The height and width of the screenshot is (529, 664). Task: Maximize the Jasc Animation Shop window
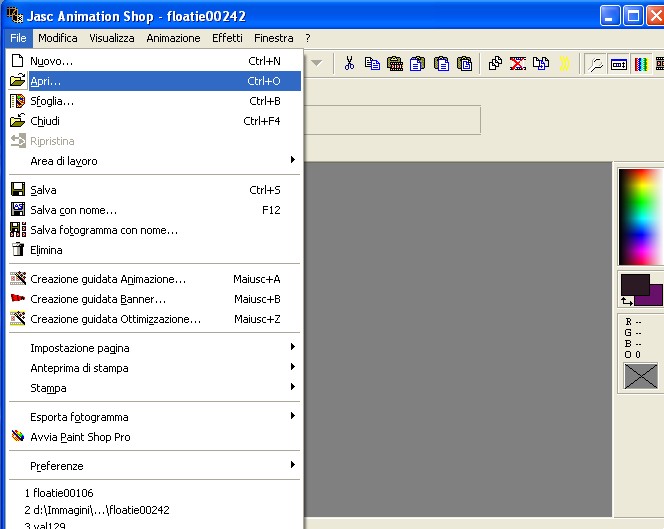[x=633, y=16]
